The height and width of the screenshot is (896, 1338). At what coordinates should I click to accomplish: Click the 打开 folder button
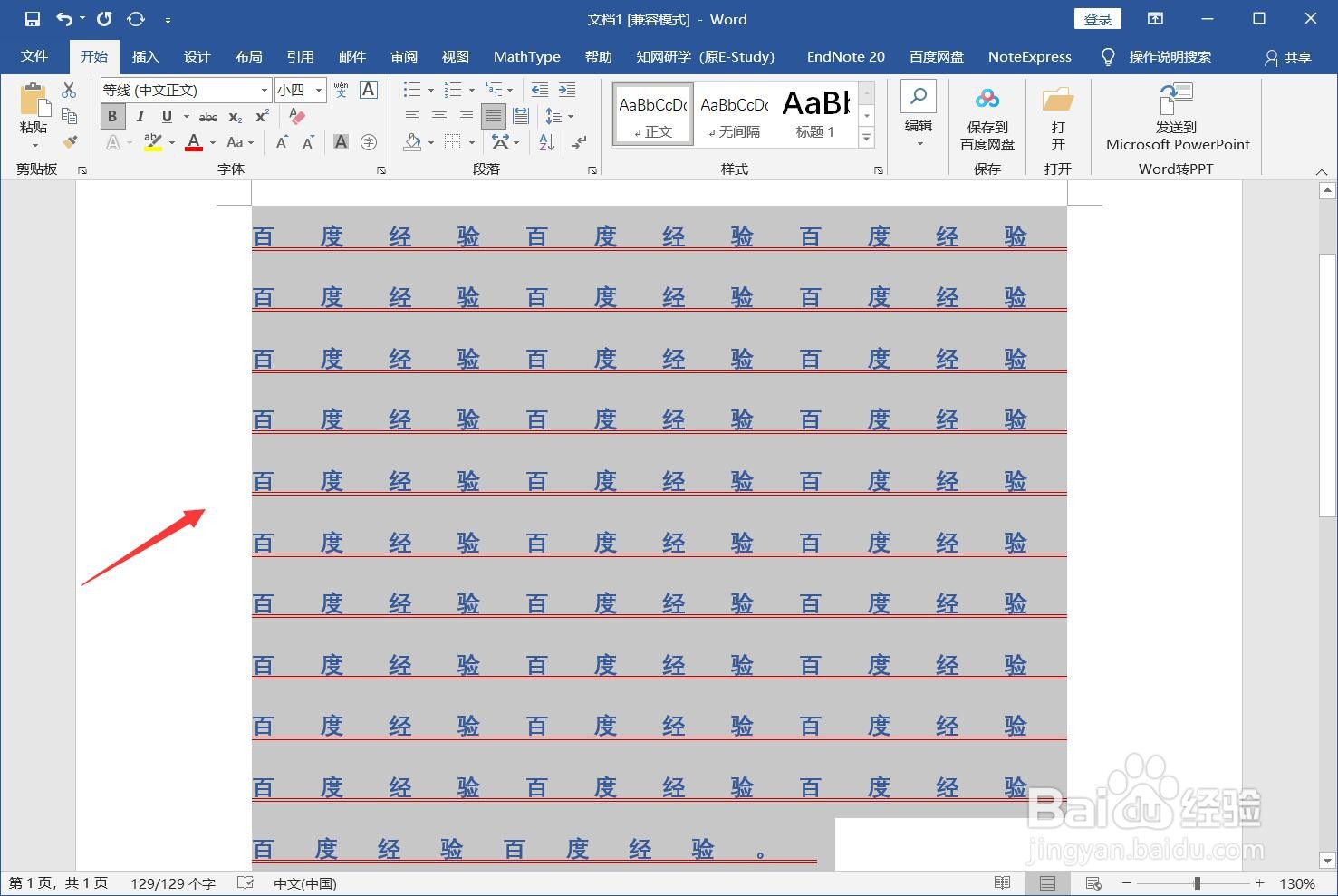pos(1058,118)
